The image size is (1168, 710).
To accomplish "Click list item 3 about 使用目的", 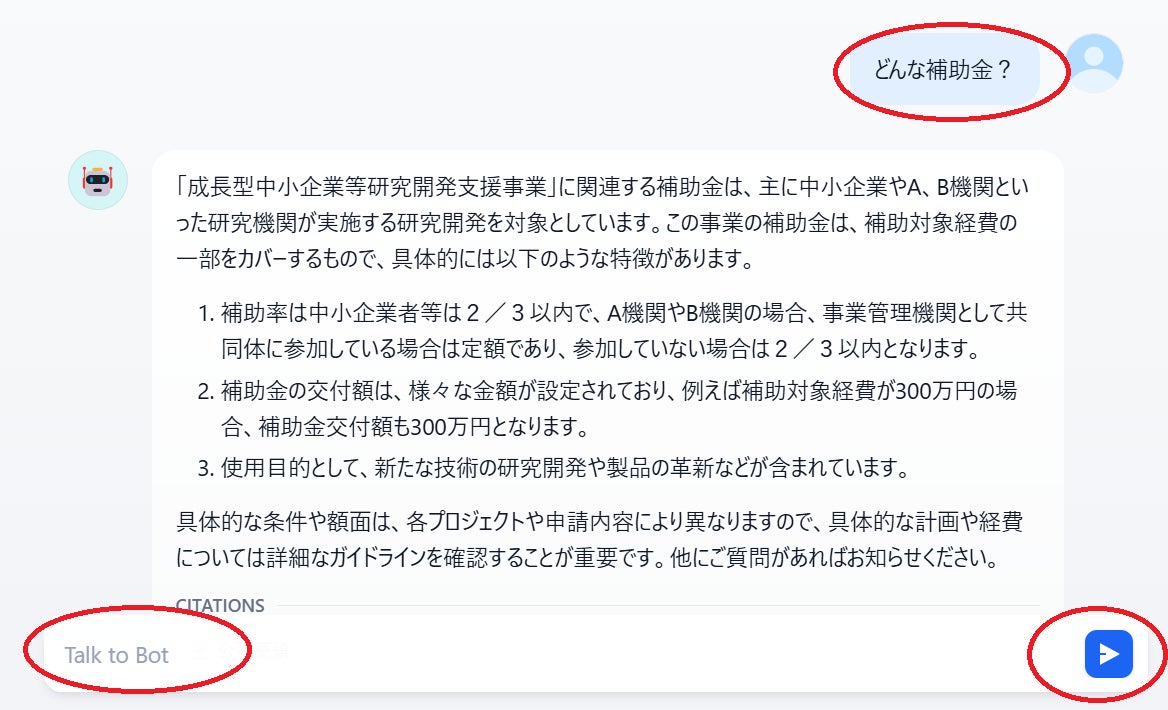I will tap(553, 468).
